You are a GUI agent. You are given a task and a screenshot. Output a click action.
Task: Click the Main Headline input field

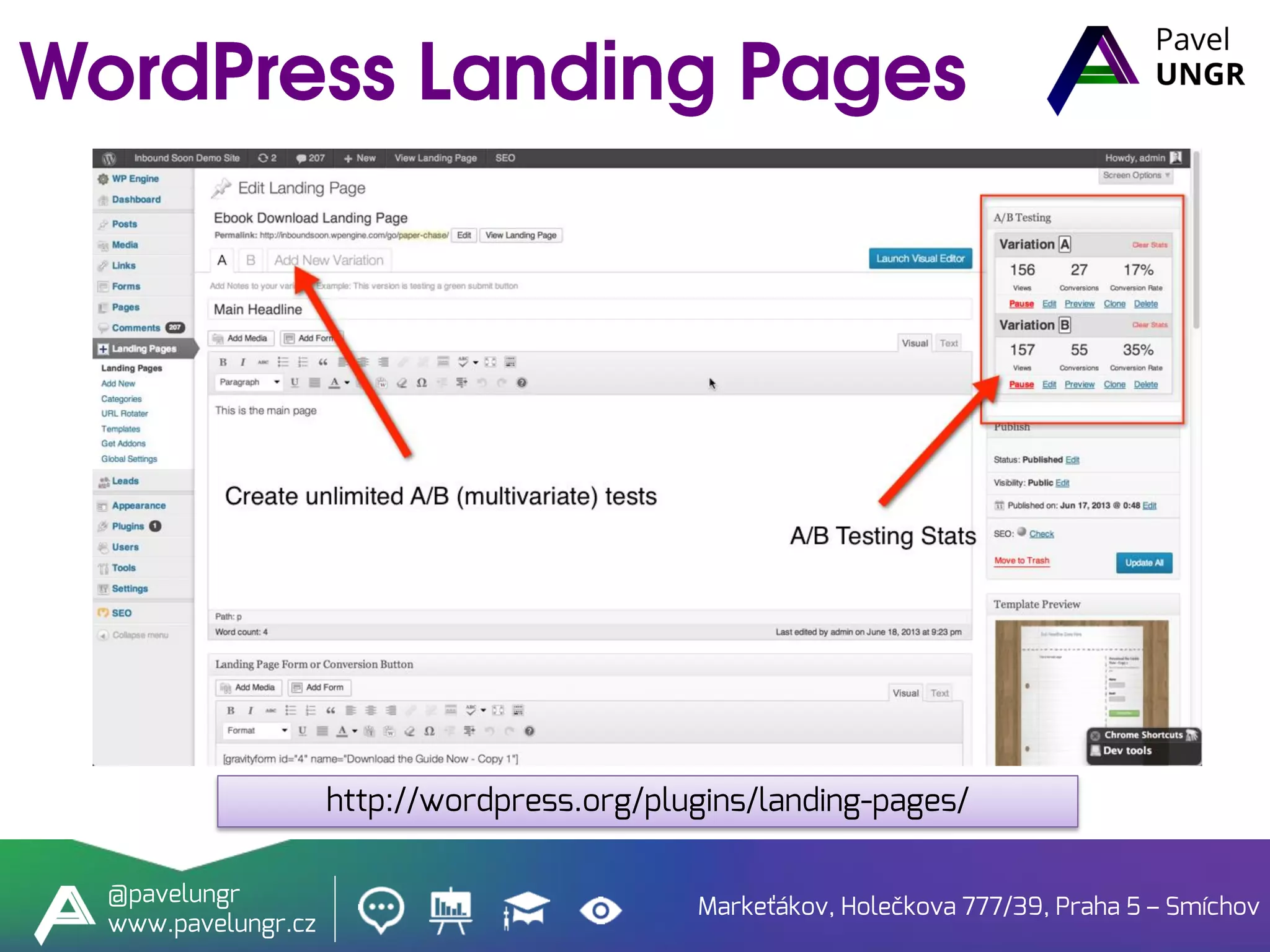(x=589, y=309)
